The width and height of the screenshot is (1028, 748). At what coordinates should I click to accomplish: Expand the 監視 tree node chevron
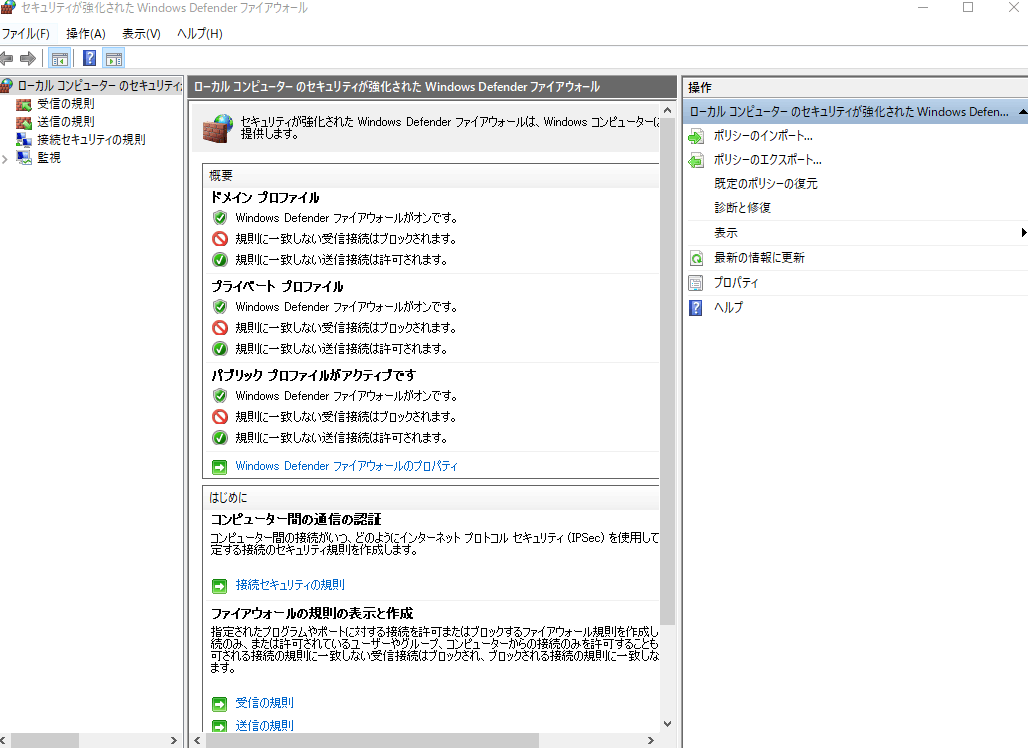[5, 158]
